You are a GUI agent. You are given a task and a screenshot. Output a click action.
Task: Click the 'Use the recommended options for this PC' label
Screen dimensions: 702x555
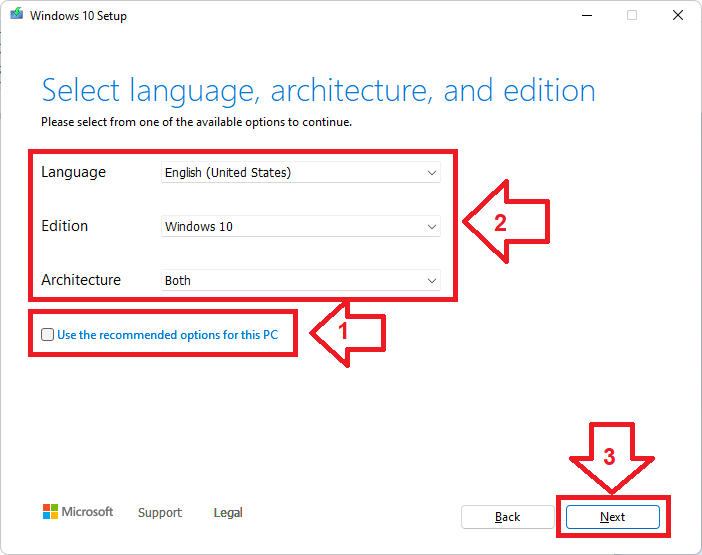coord(168,335)
